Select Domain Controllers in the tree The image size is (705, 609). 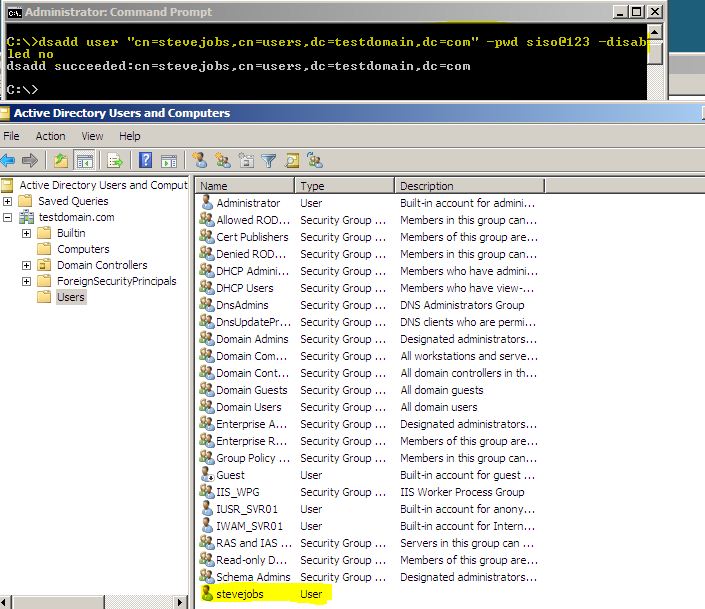click(x=102, y=265)
